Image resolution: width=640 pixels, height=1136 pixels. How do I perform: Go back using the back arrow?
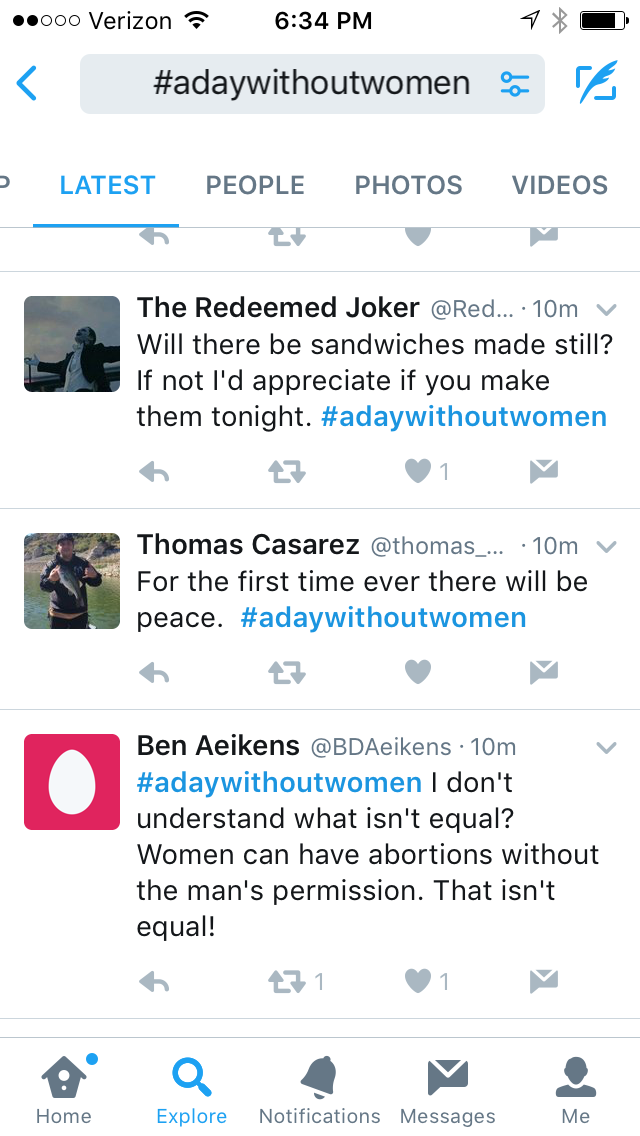[28, 84]
